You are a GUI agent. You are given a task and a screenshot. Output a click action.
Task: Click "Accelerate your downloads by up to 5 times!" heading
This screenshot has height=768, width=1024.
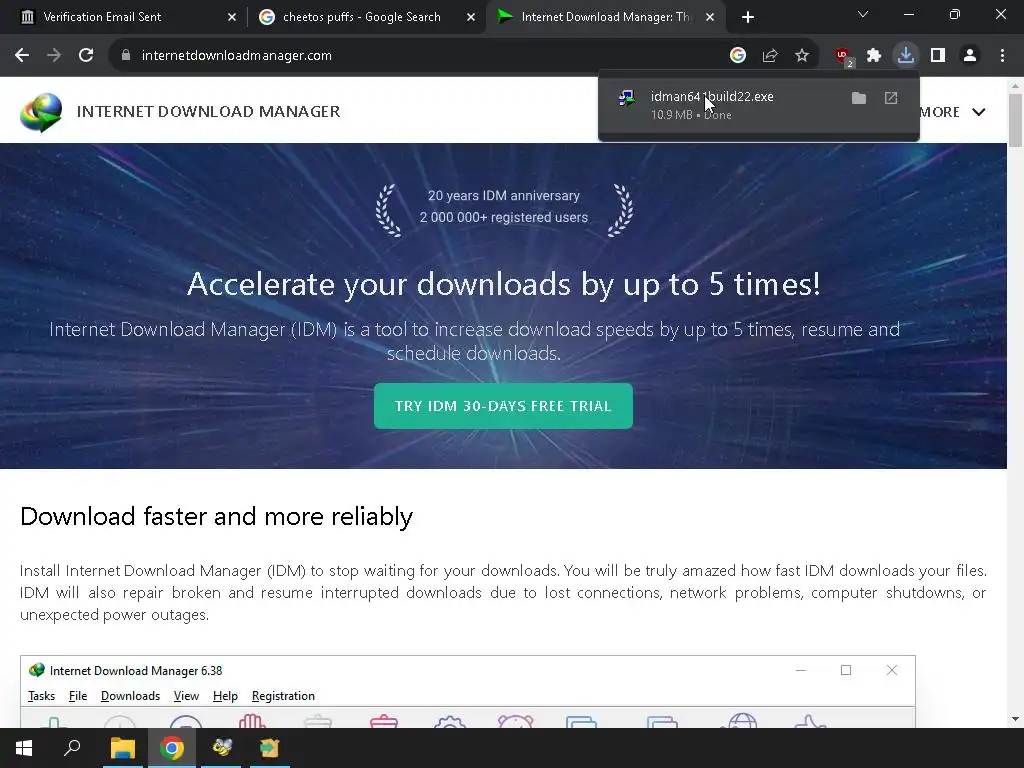pyautogui.click(x=504, y=284)
